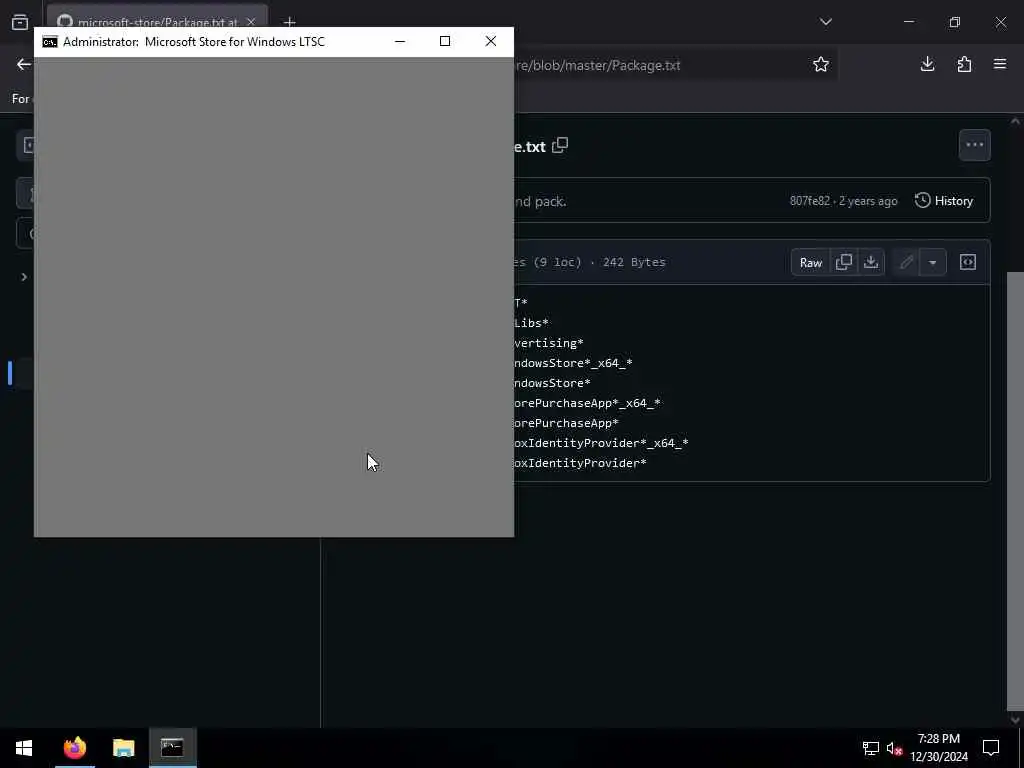
Task: Open the network status tray icon
Action: (871, 748)
